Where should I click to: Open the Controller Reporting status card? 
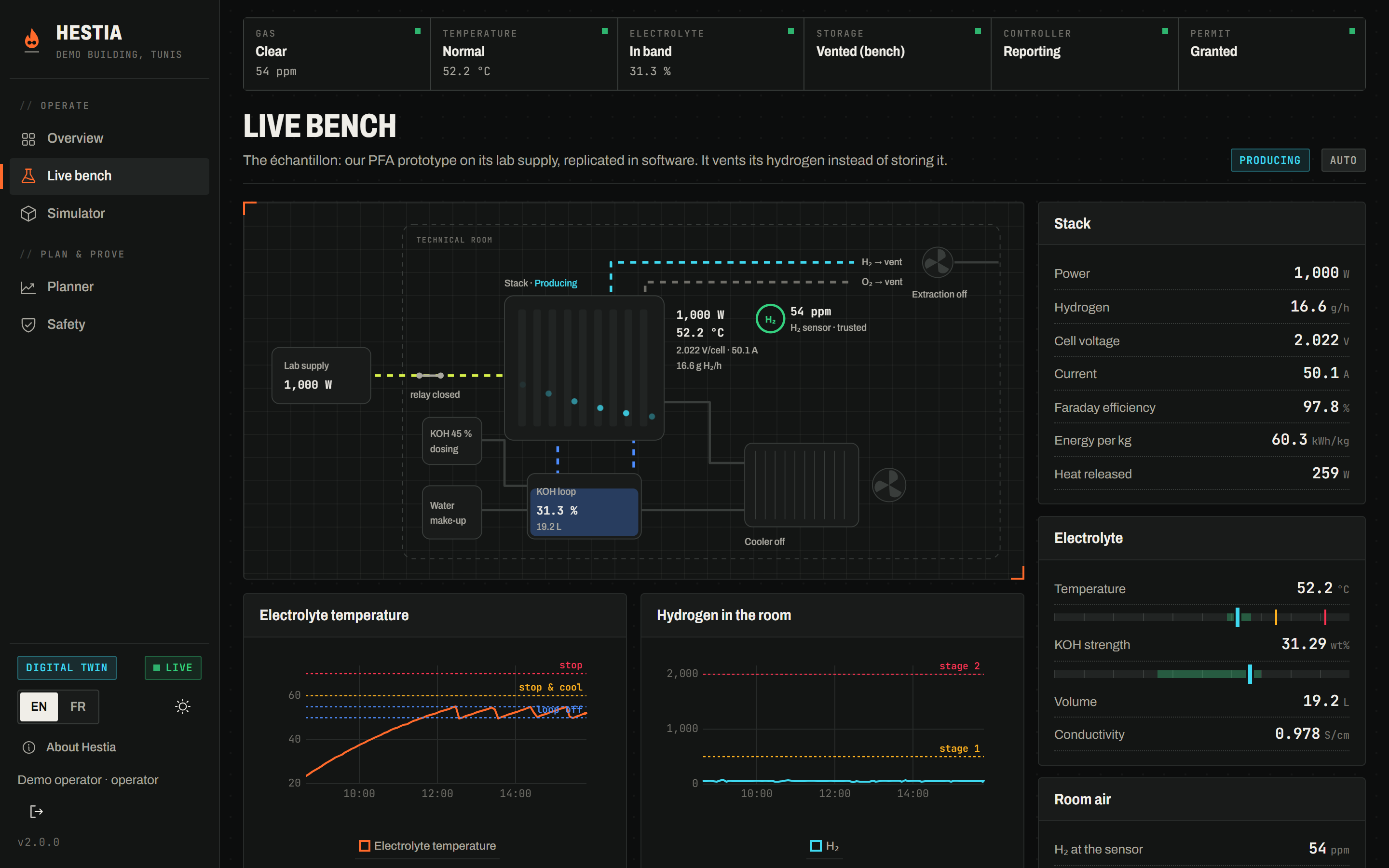[x=1084, y=54]
